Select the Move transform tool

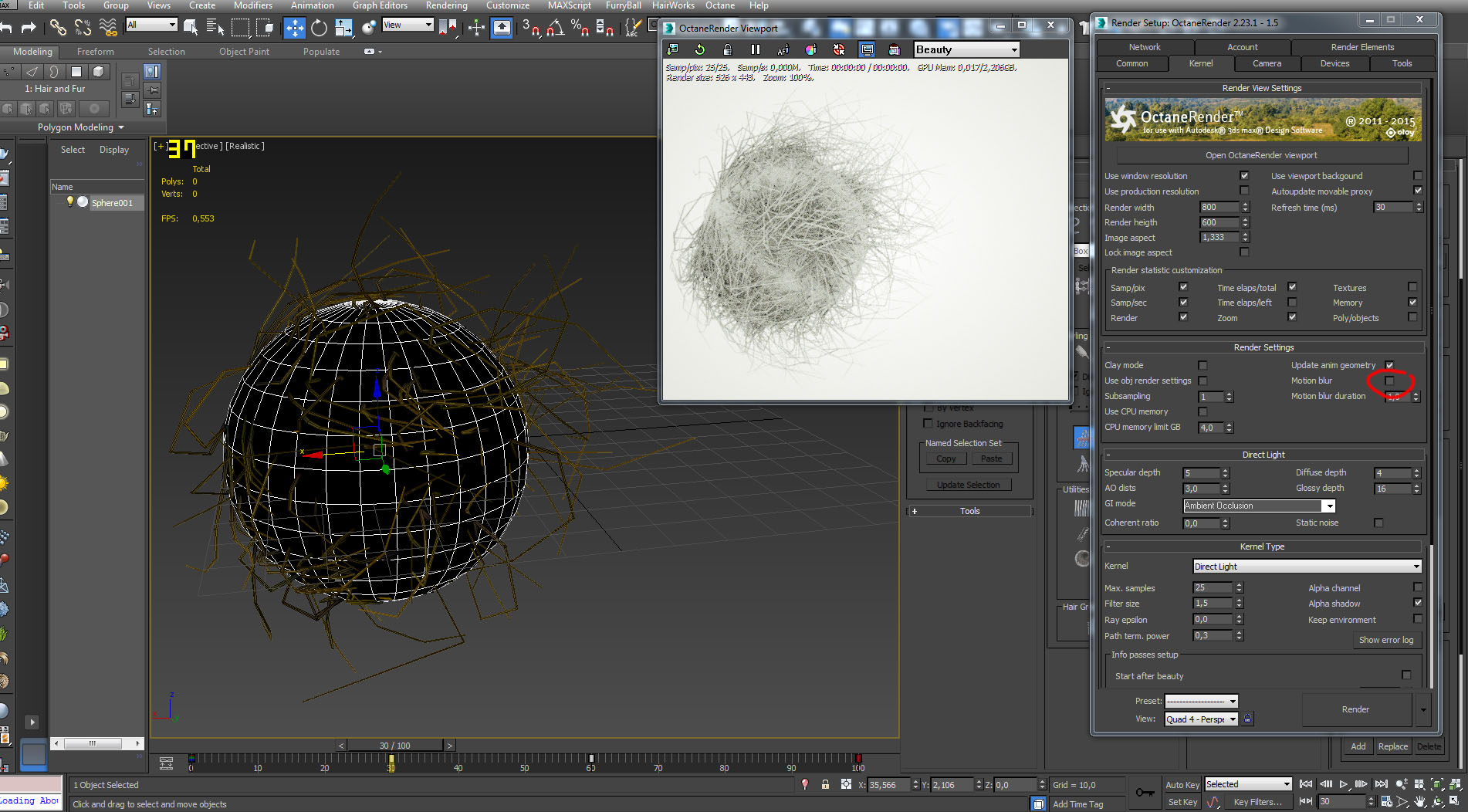294,29
